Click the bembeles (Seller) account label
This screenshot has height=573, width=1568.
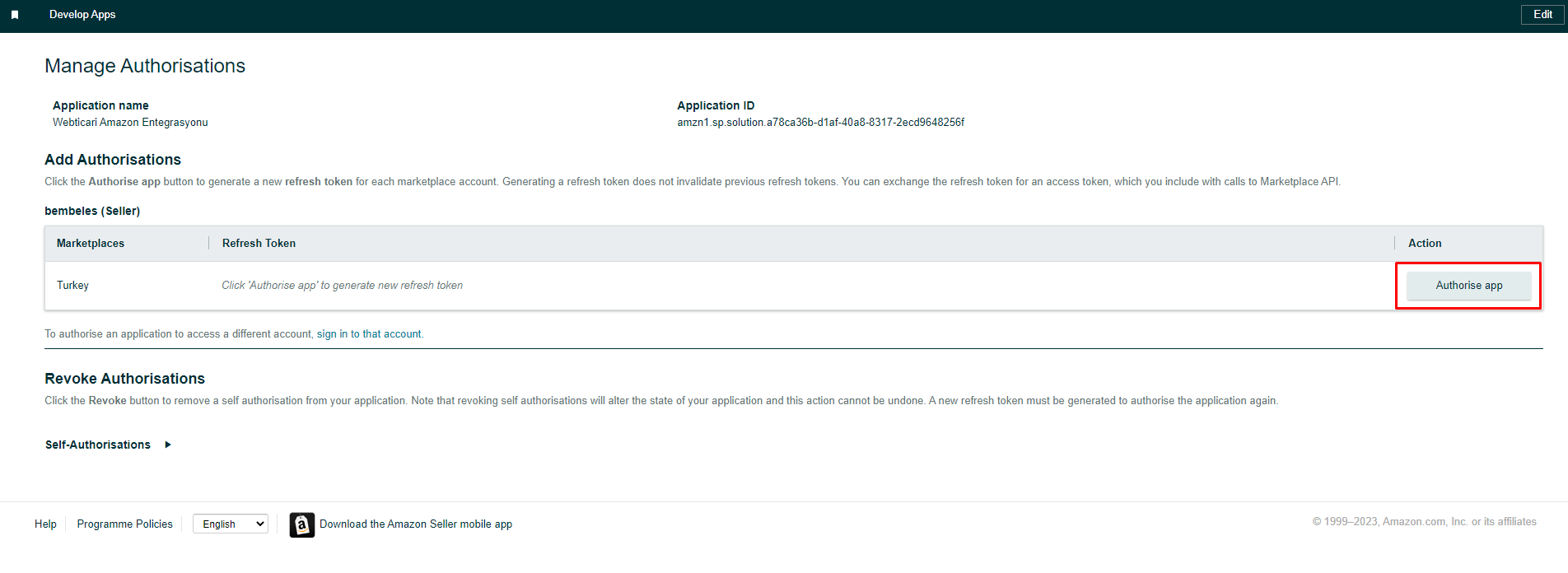click(92, 212)
